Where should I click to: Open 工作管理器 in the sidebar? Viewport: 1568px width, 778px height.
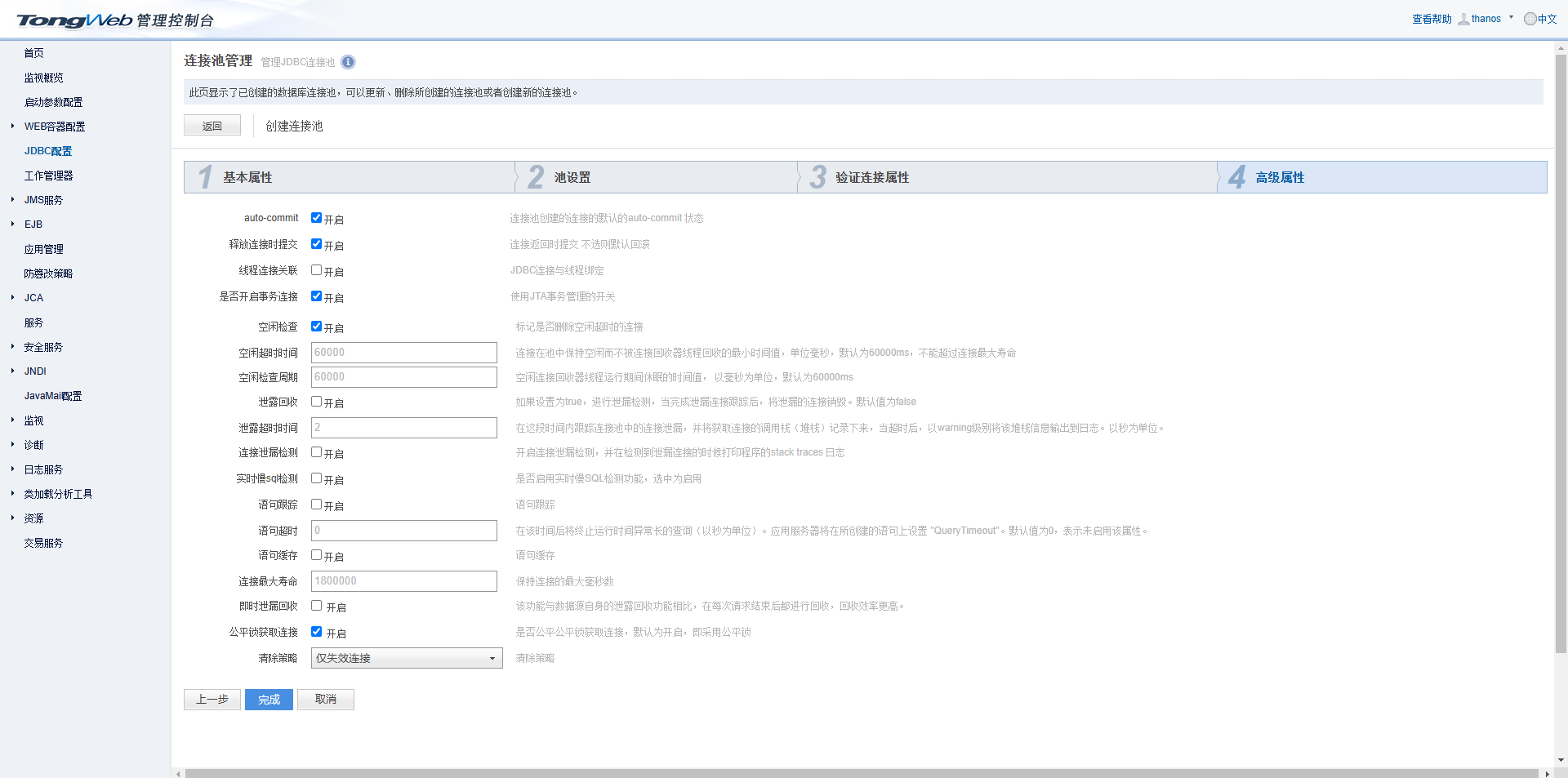(48, 176)
